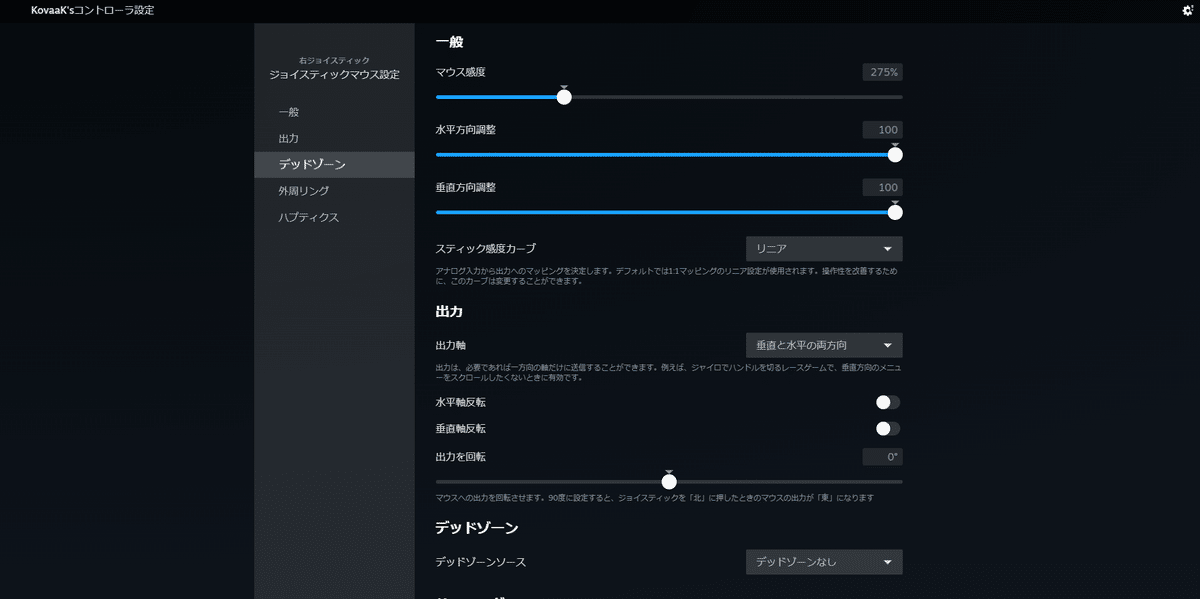Enable the 垂直軸反転 toggle

coord(884,428)
